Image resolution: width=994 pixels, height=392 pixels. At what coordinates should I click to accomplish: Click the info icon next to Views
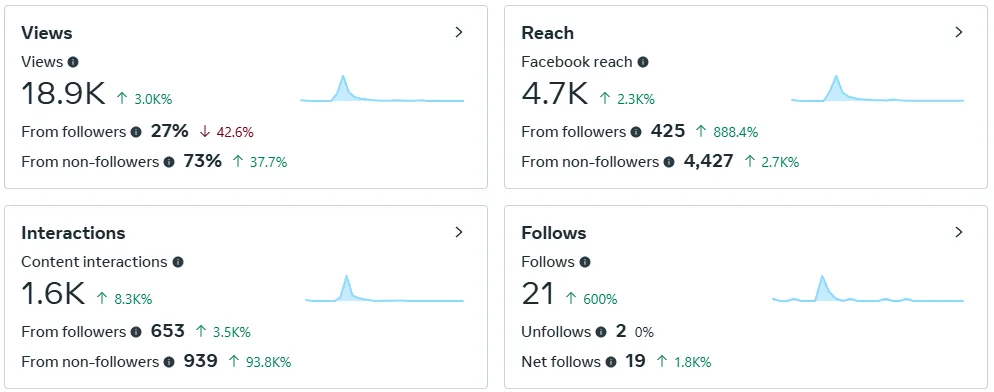pyautogui.click(x=74, y=62)
